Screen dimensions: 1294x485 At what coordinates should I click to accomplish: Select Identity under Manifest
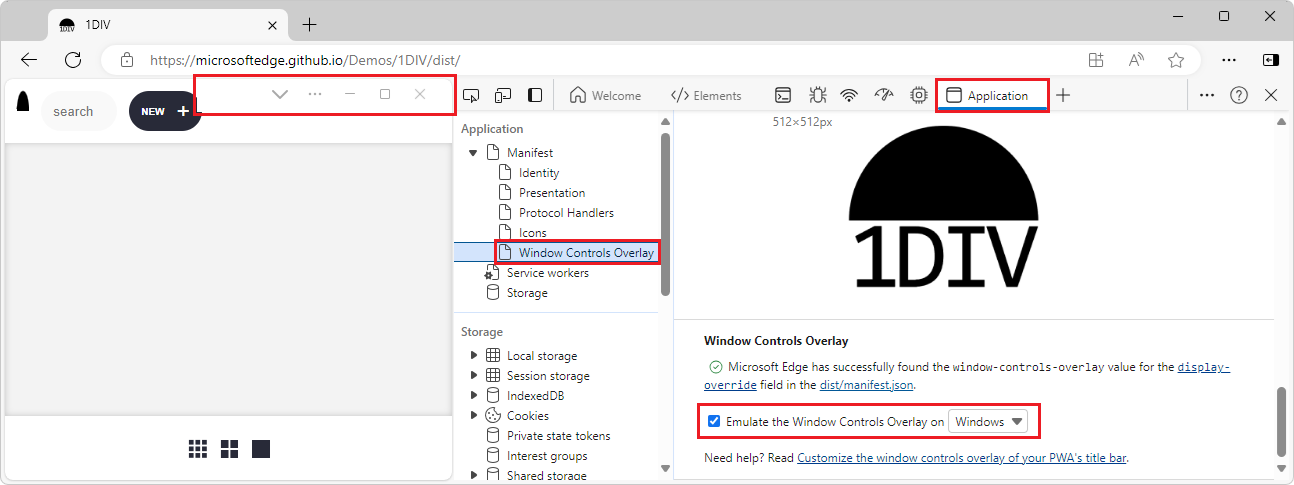[x=539, y=173]
